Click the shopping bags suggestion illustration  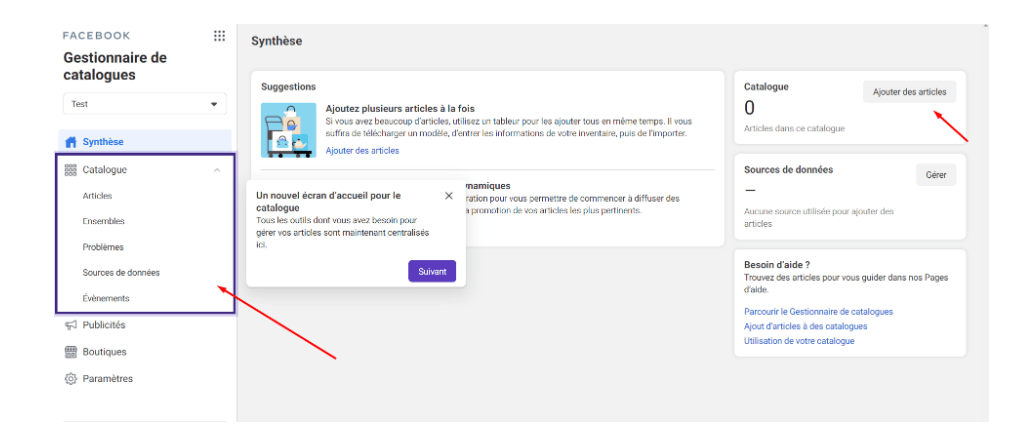point(288,129)
